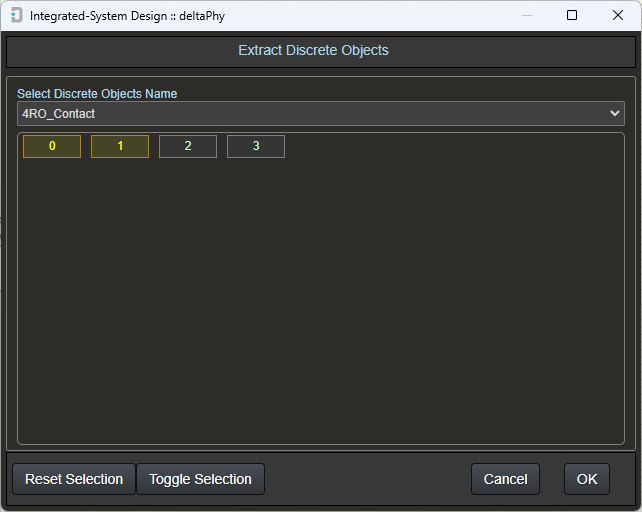Select discrete object 3
642x512 pixels.
(x=256, y=146)
